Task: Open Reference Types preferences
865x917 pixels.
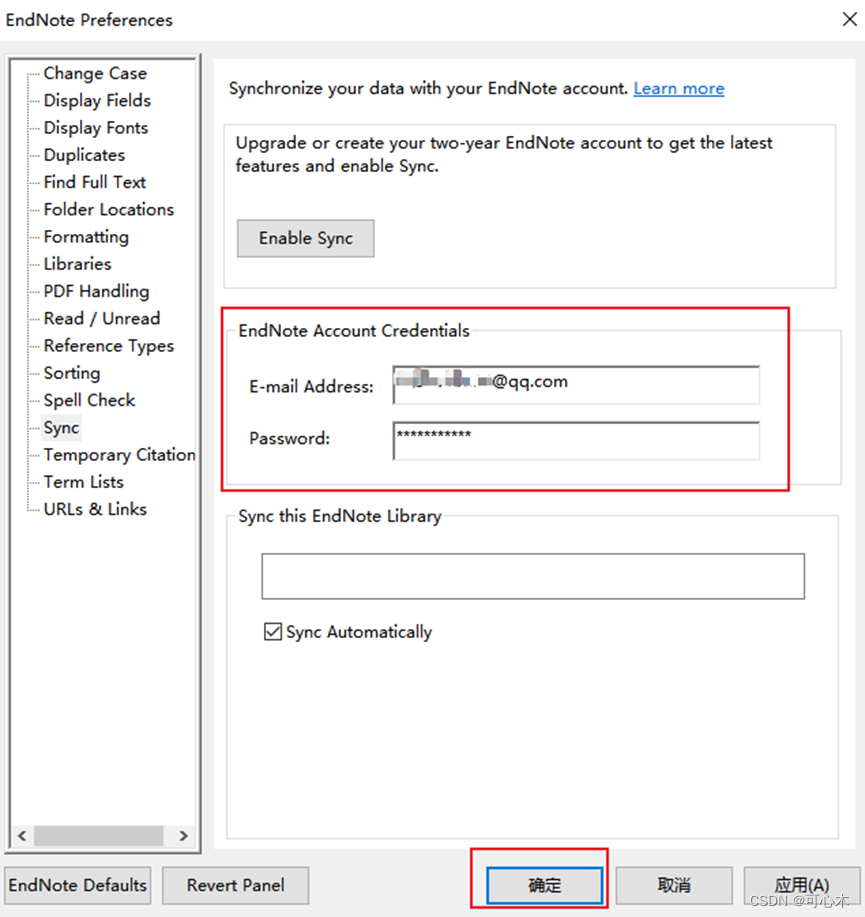Action: point(109,346)
